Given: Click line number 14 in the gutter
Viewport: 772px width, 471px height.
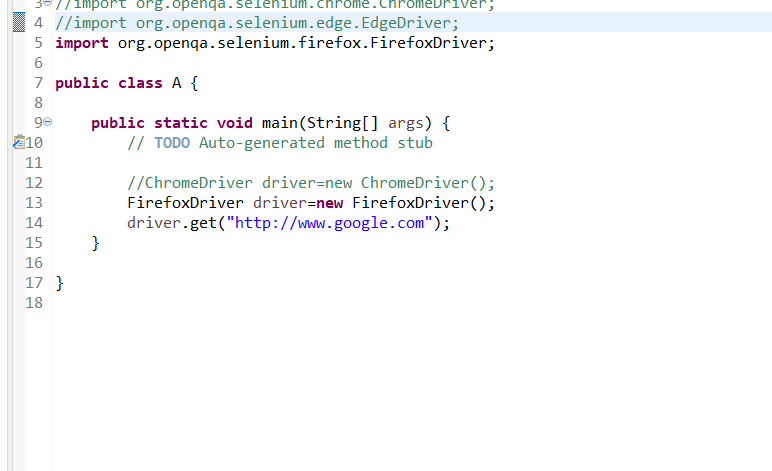Looking at the screenshot, I should 33,223.
